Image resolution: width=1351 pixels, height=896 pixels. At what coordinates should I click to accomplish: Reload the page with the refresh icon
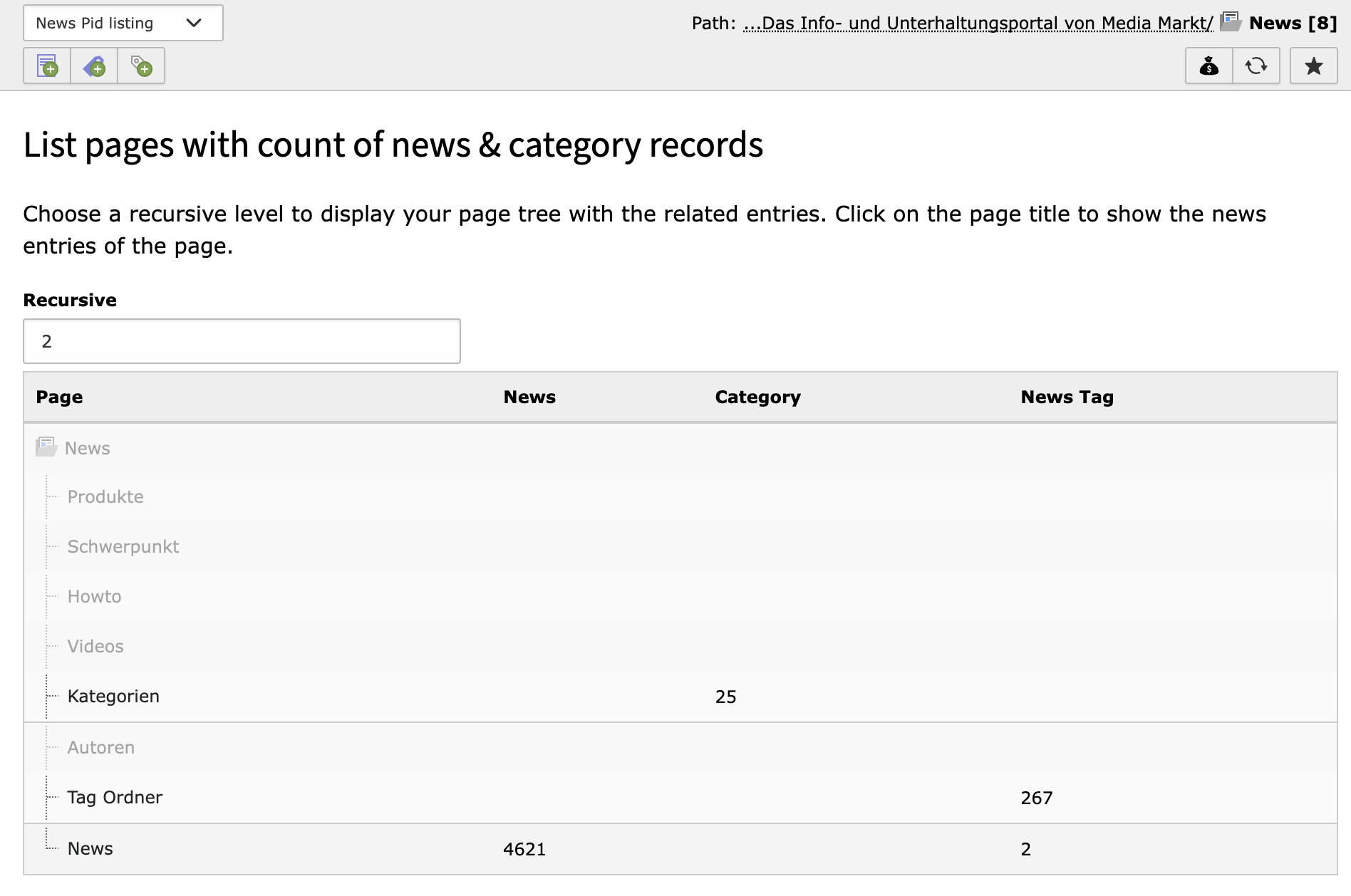1256,66
